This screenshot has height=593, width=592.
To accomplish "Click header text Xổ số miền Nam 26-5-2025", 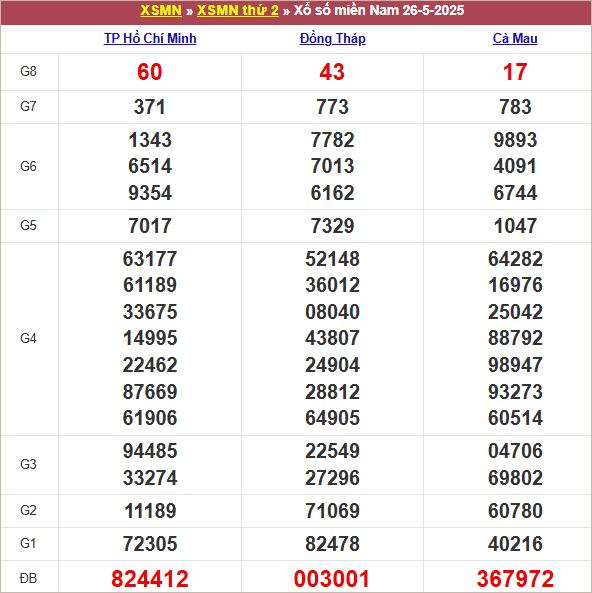I will (x=379, y=10).
